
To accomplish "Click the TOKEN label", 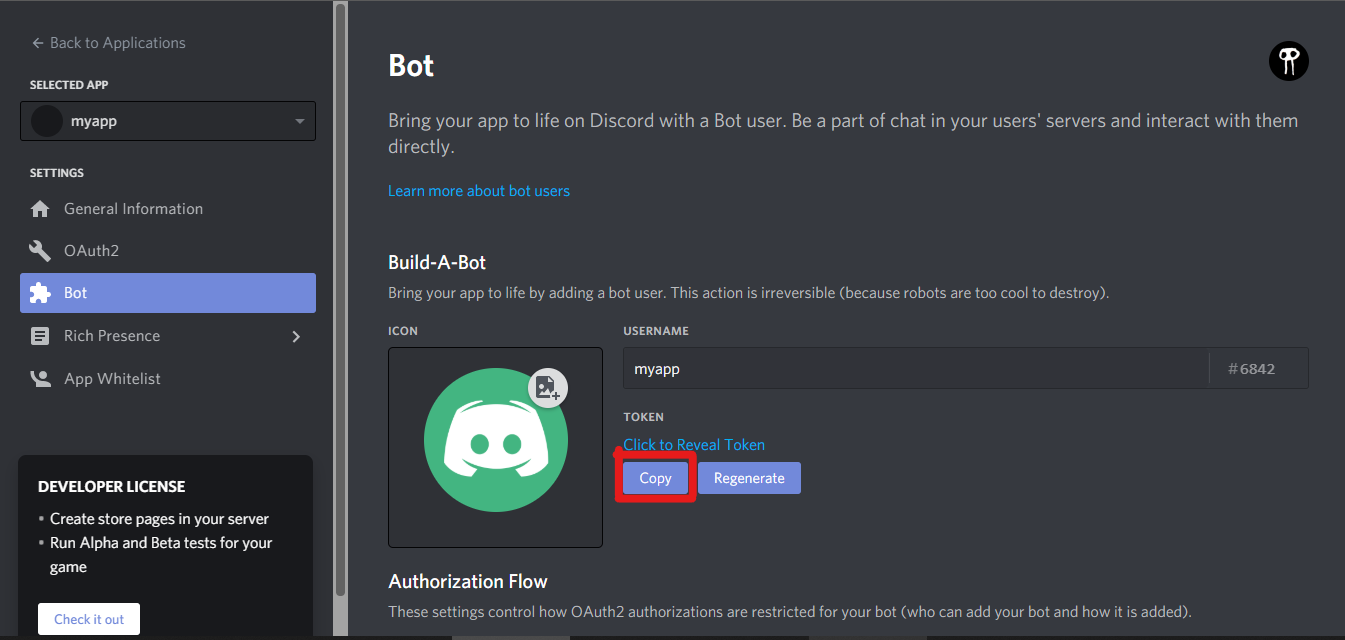I will coord(643,417).
